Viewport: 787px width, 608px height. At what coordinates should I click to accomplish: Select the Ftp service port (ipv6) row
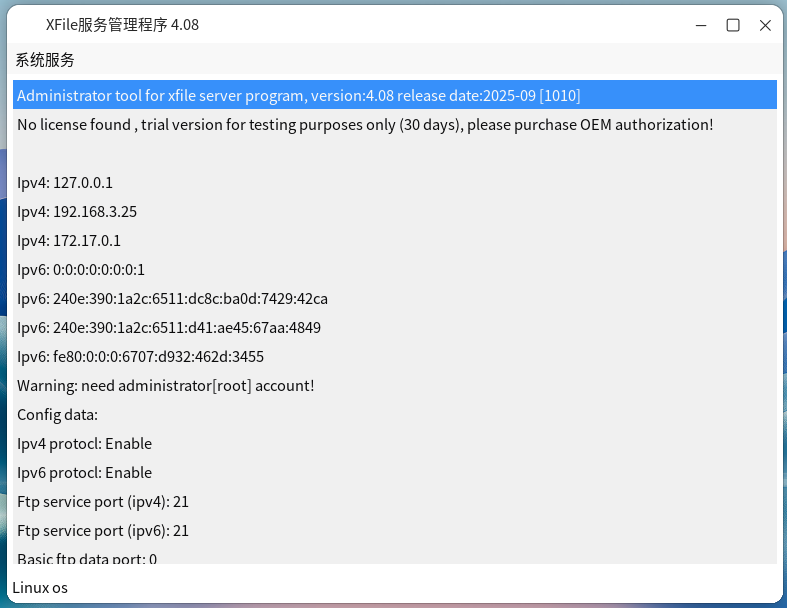point(103,531)
